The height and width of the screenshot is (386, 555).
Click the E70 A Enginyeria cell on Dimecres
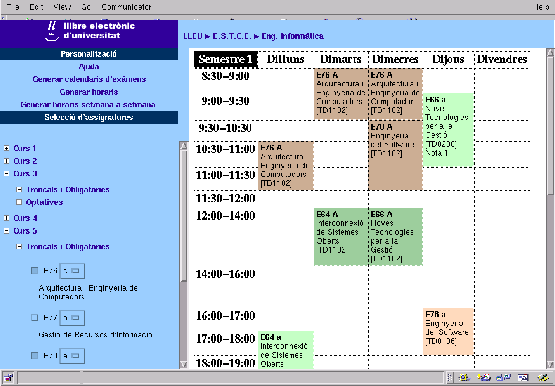tap(396, 155)
